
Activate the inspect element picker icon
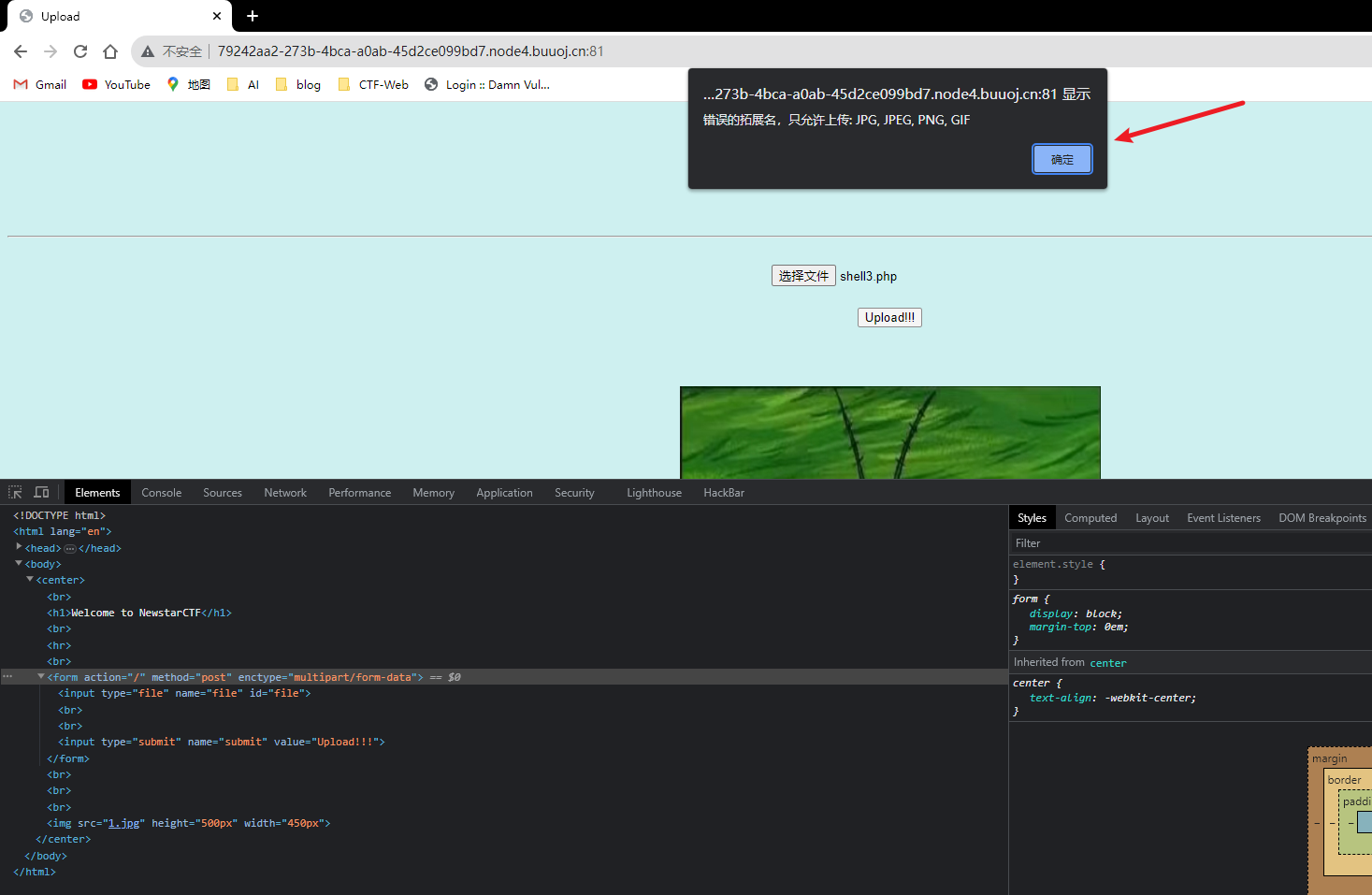[x=15, y=492]
